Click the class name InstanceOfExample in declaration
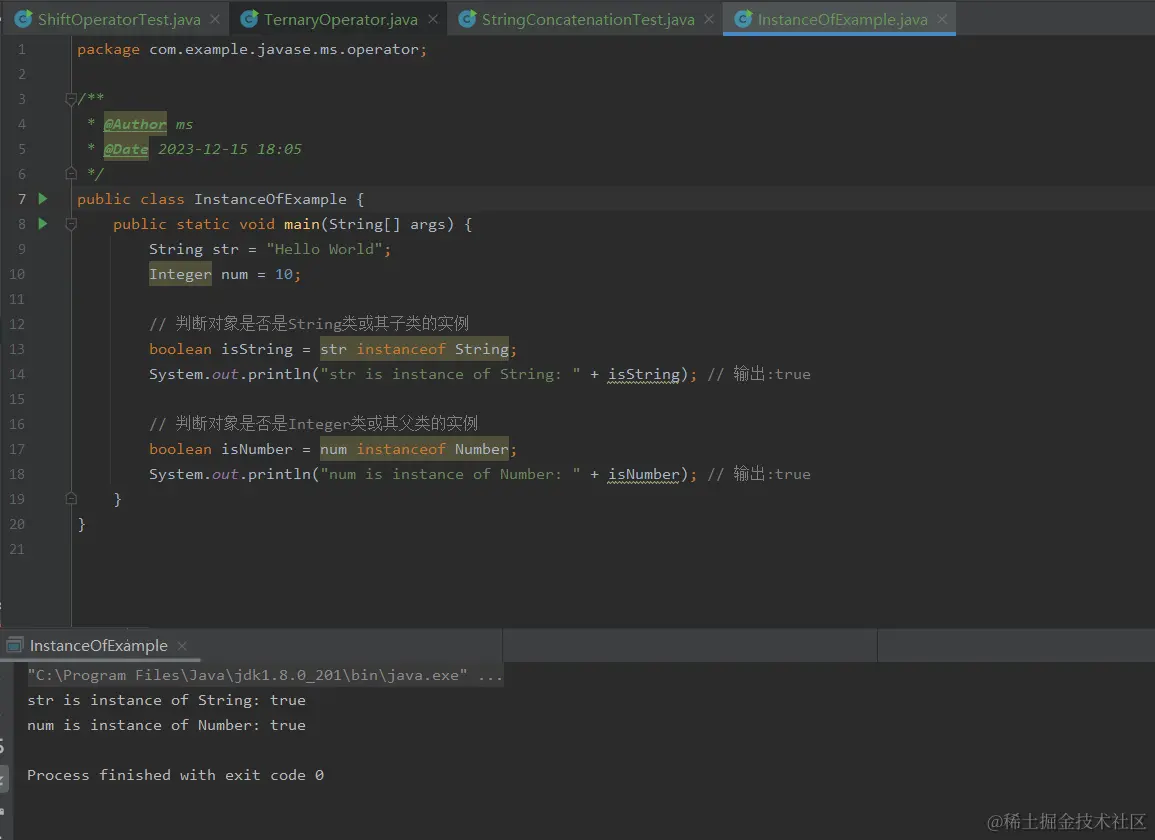This screenshot has height=840, width=1155. point(270,199)
